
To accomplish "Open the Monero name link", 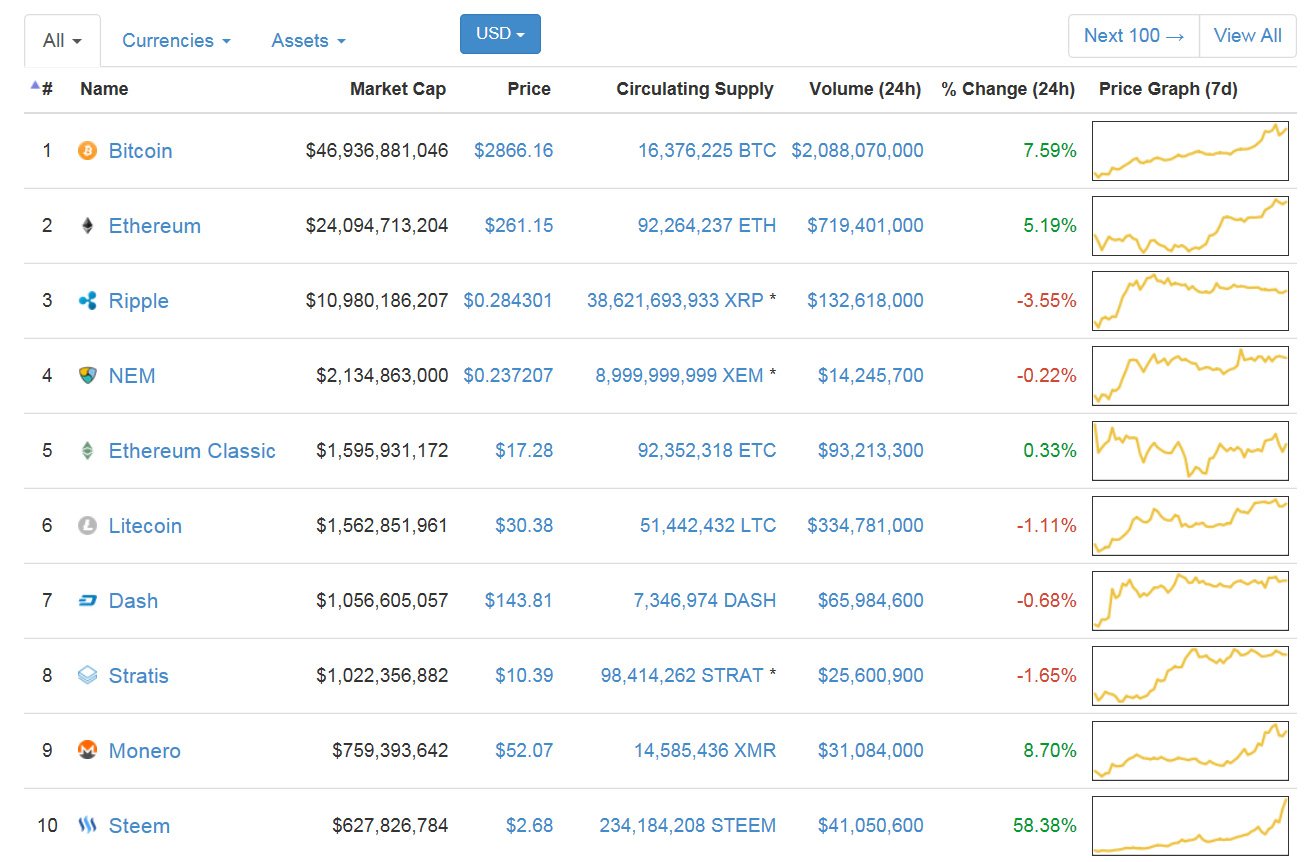I will pyautogui.click(x=144, y=751).
